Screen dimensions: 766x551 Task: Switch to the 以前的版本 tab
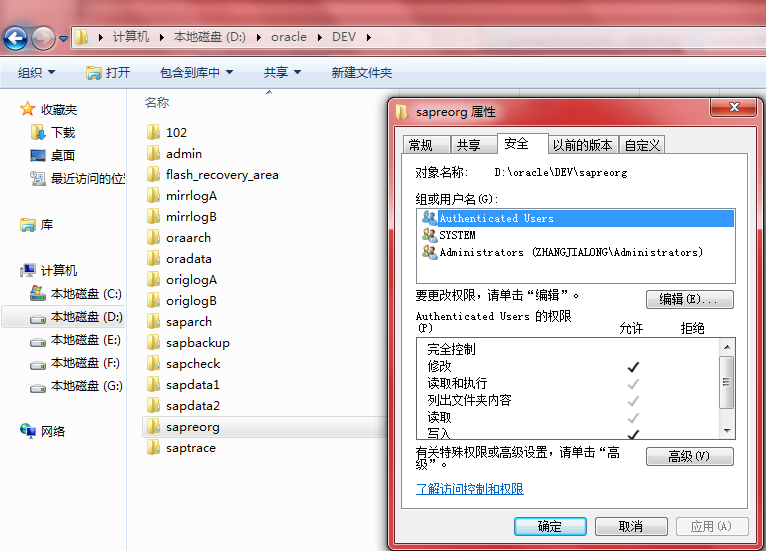[583, 145]
